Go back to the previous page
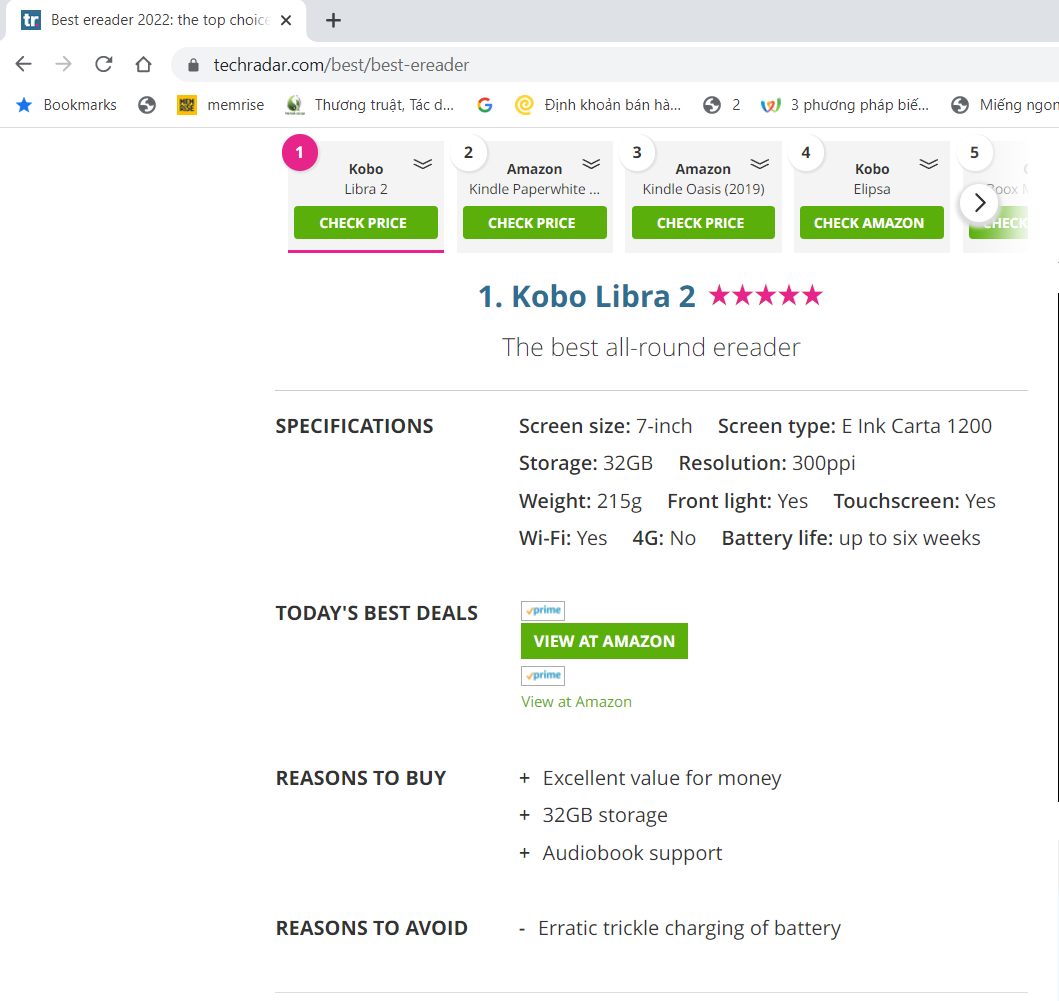The image size is (1059, 1001). 24,64
